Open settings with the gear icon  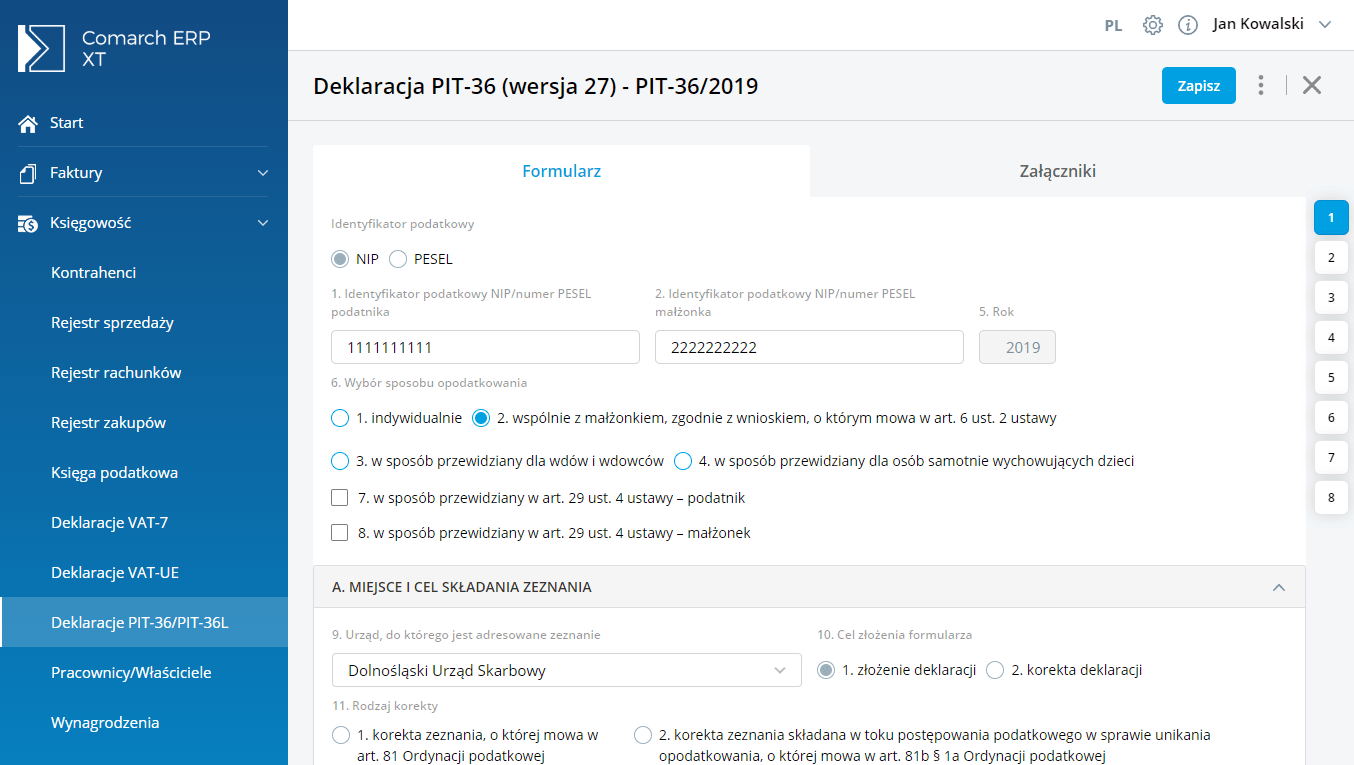pos(1153,25)
